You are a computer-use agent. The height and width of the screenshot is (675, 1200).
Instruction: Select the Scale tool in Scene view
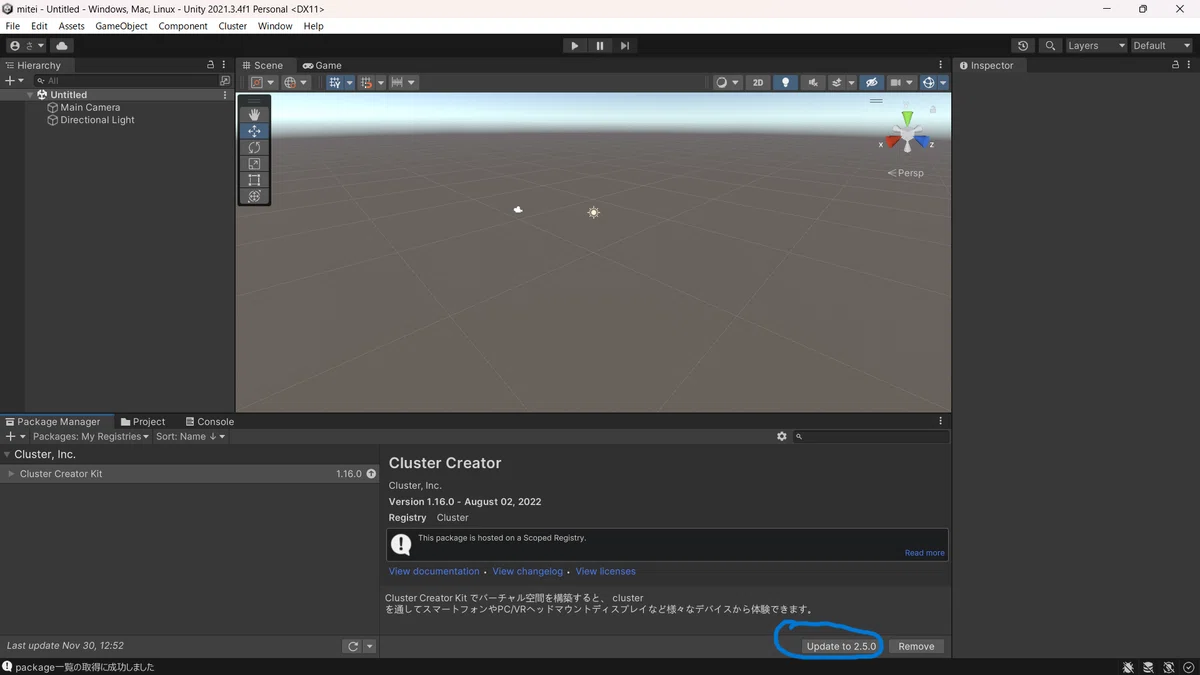pyautogui.click(x=254, y=164)
